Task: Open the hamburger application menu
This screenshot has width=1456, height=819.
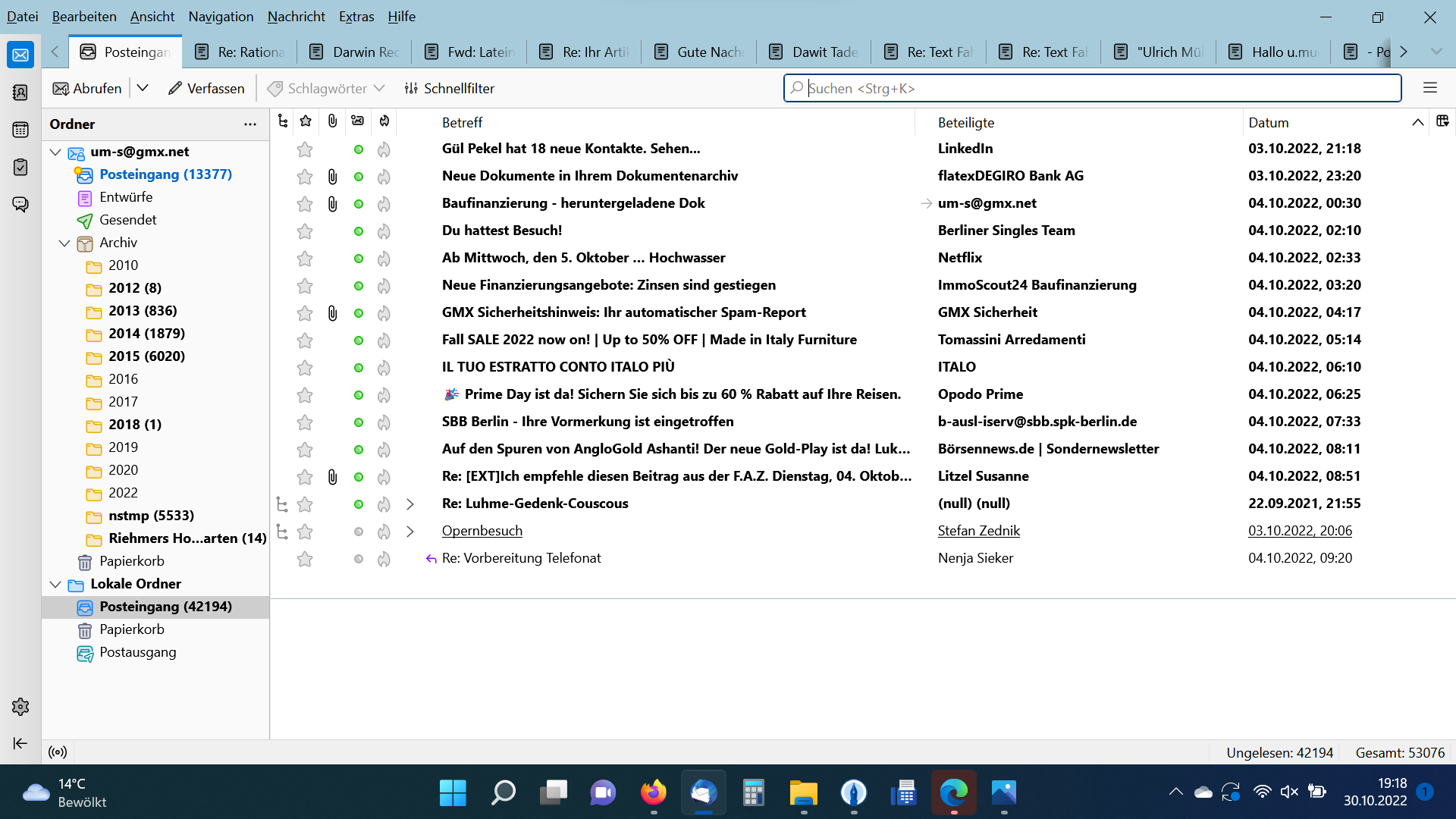Action: [1430, 88]
